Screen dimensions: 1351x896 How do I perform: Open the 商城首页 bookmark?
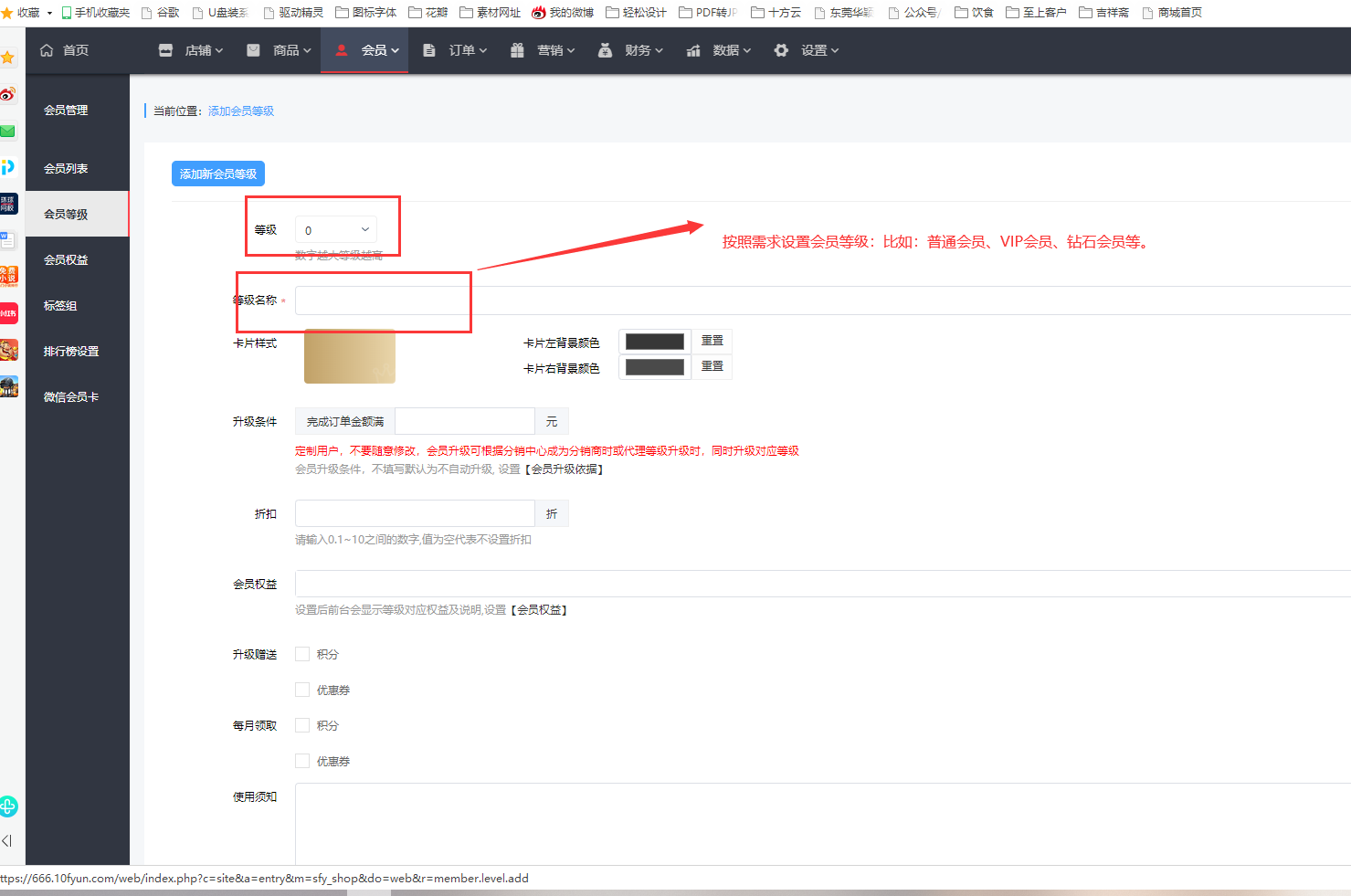(x=1172, y=13)
